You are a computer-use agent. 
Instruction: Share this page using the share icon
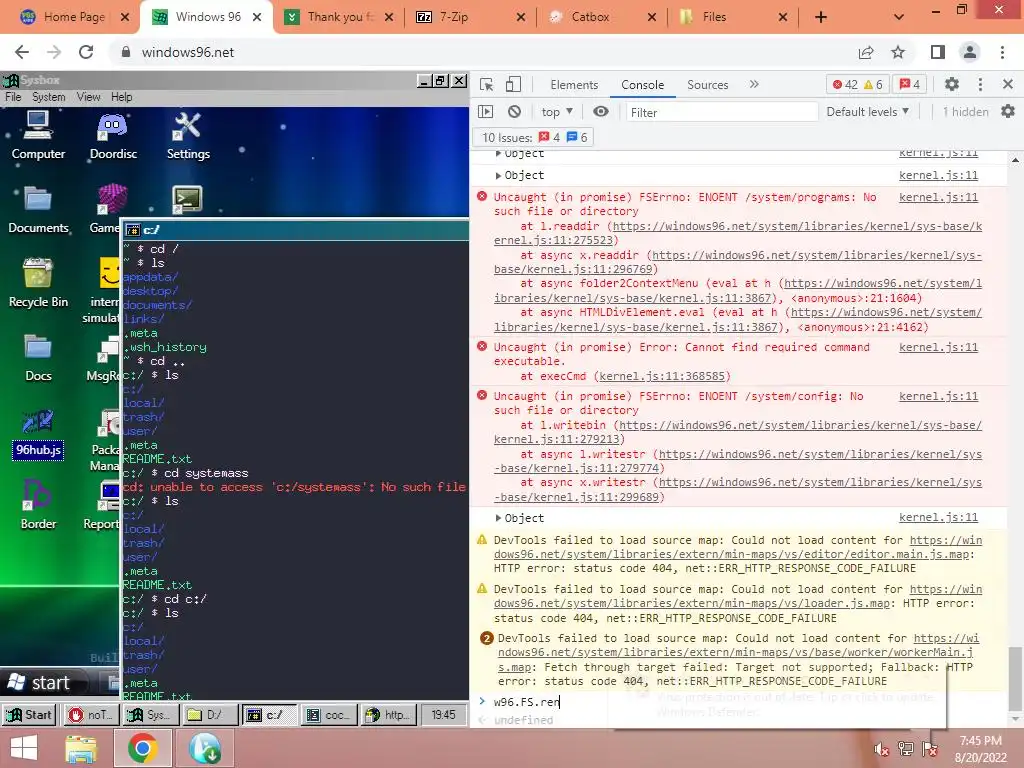866,52
